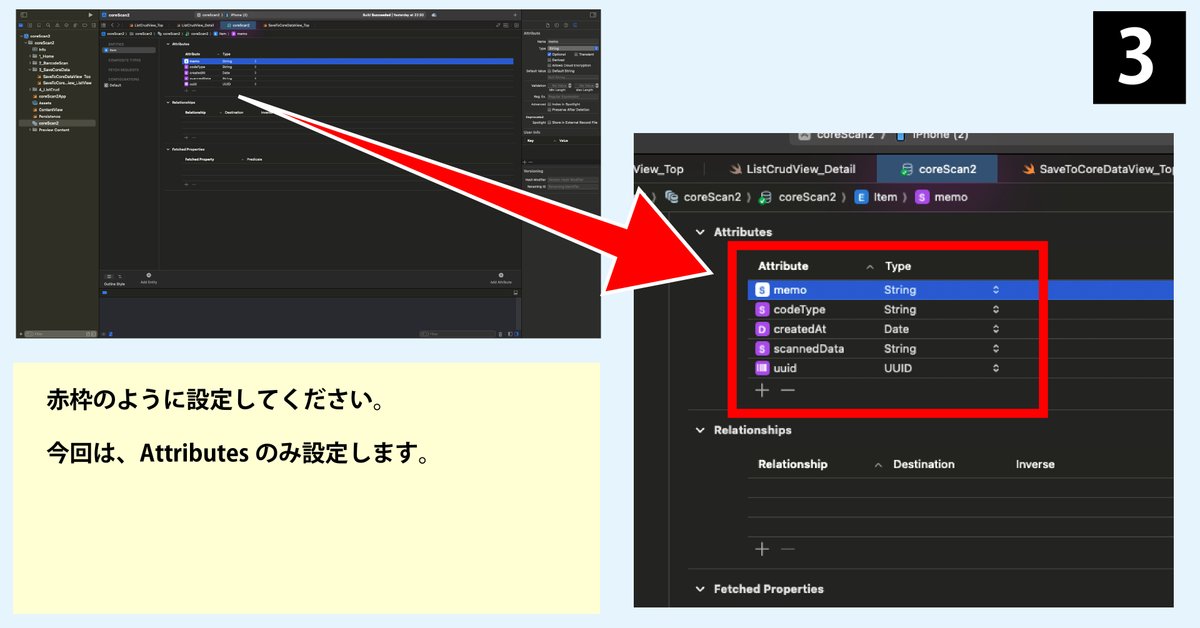Open the Type dropdown in inspector panel
Viewport: 1200px width, 628px height.
click(x=573, y=48)
